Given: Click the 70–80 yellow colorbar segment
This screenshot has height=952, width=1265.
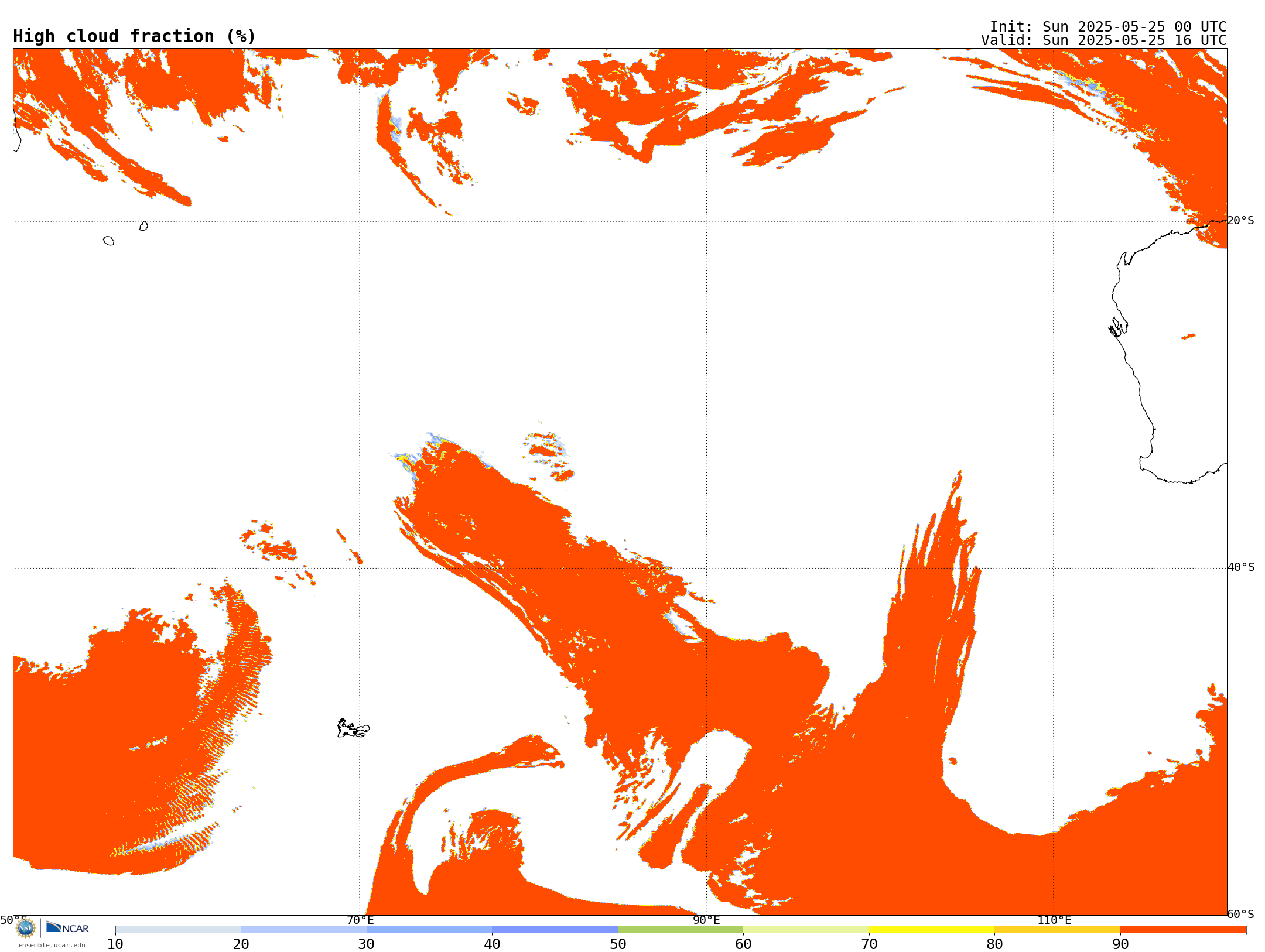Looking at the screenshot, I should [932, 930].
